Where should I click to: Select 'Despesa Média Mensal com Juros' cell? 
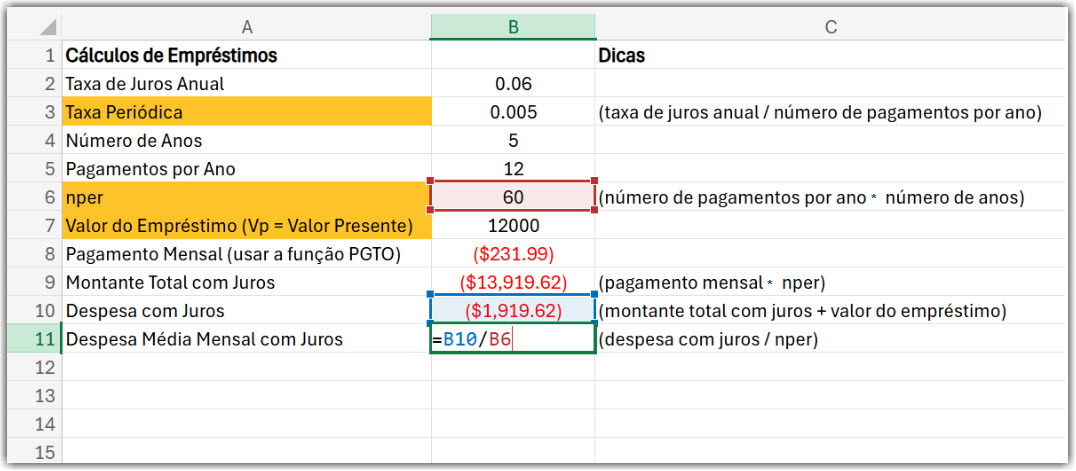[246, 339]
